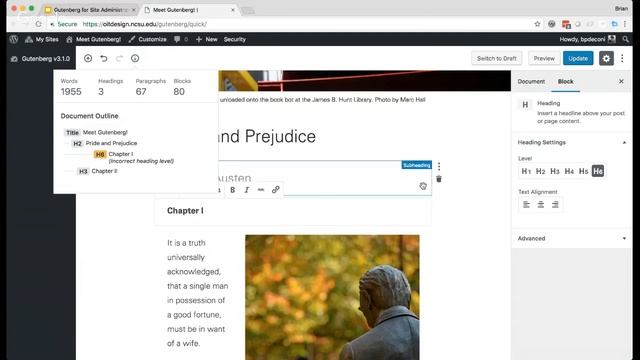Click the blue Update button
The image size is (640, 360).
[578, 58]
